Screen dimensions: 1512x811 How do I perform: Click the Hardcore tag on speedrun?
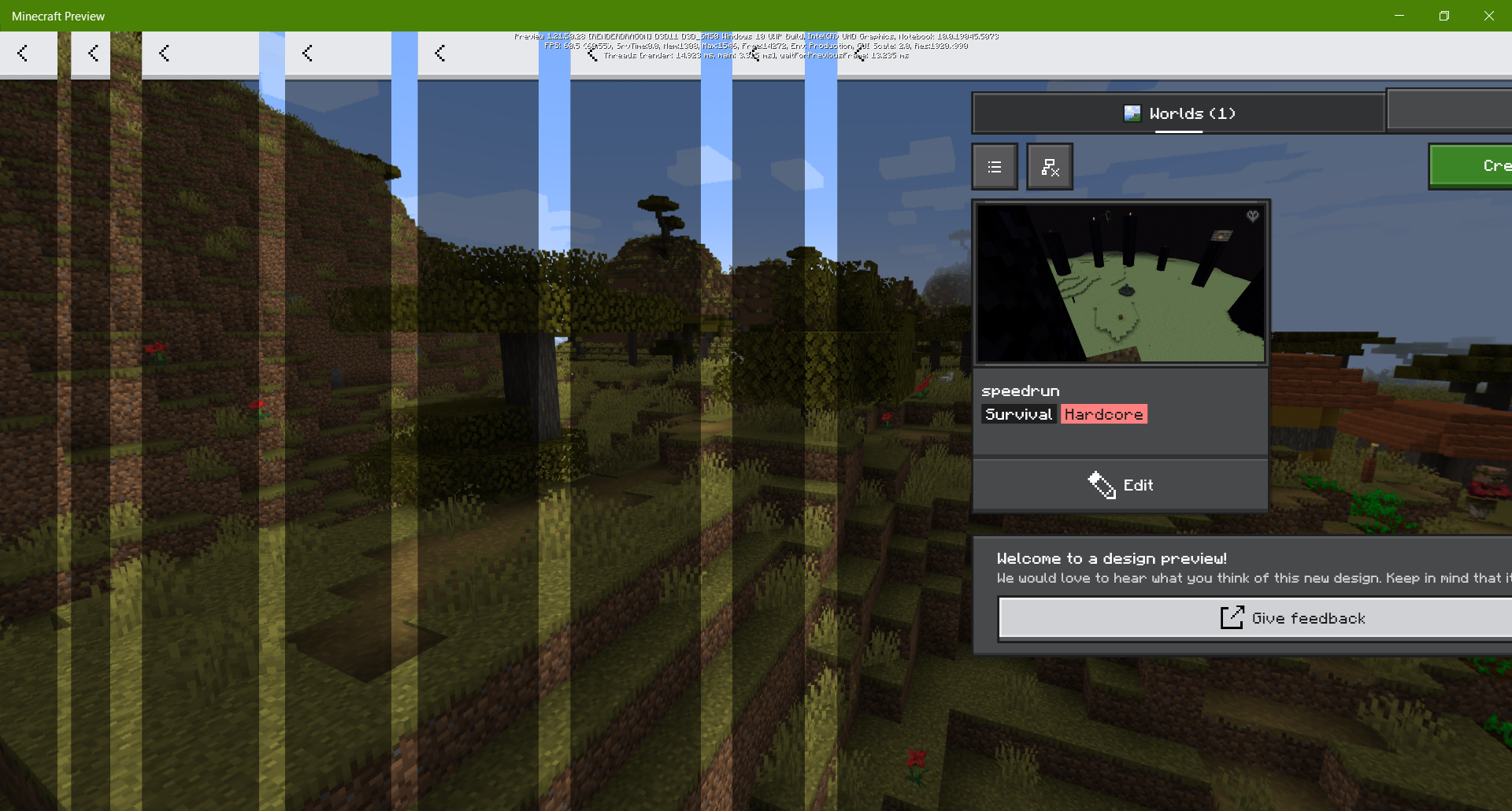pyautogui.click(x=1104, y=414)
